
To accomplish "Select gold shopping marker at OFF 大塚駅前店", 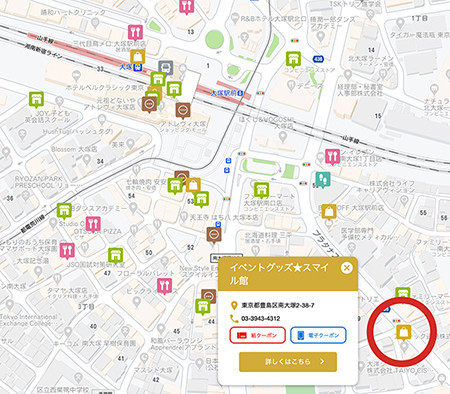I will tap(329, 212).
